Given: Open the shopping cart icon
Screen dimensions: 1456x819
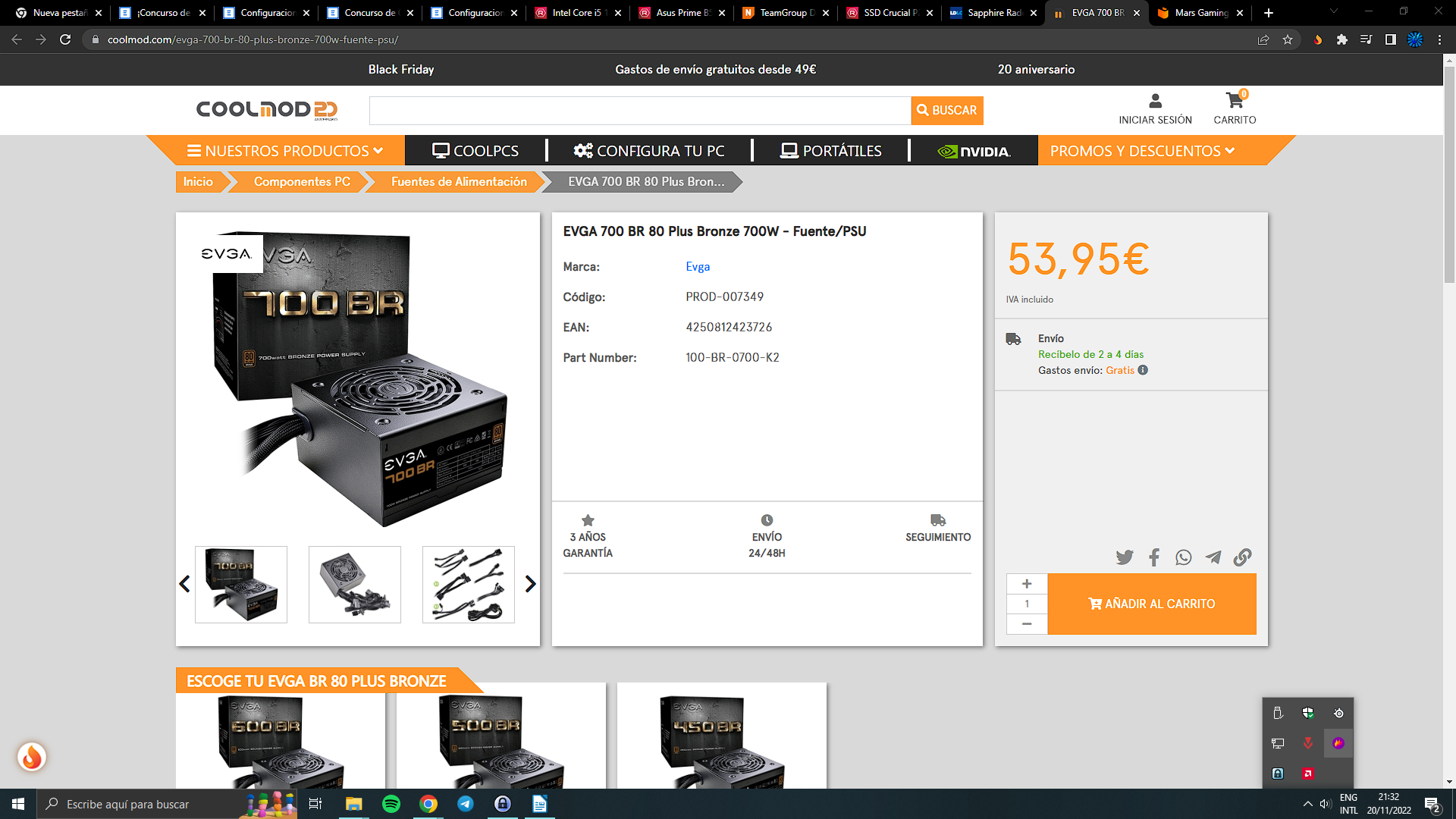Looking at the screenshot, I should 1235,101.
